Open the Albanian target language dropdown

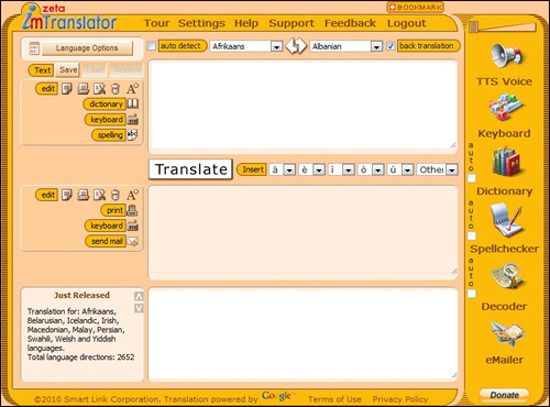pos(346,46)
